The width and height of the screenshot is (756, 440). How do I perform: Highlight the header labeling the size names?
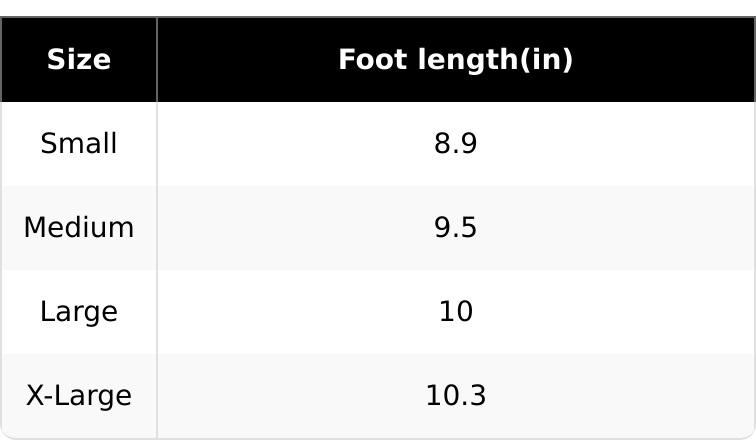(79, 60)
